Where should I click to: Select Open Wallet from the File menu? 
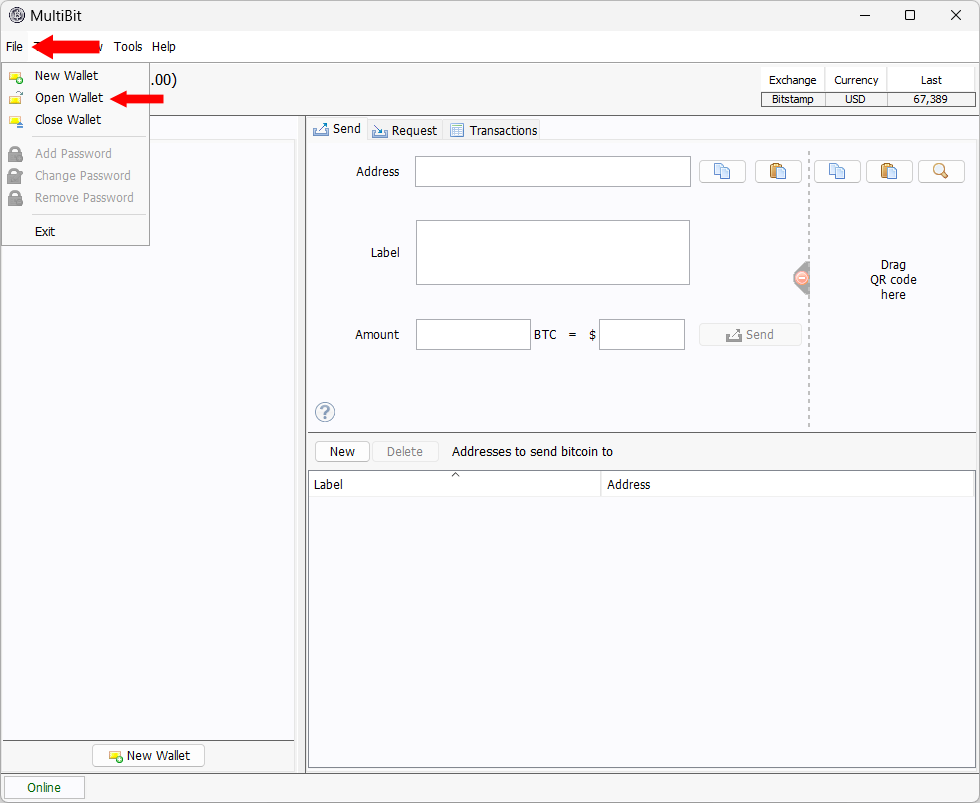[x=68, y=97]
